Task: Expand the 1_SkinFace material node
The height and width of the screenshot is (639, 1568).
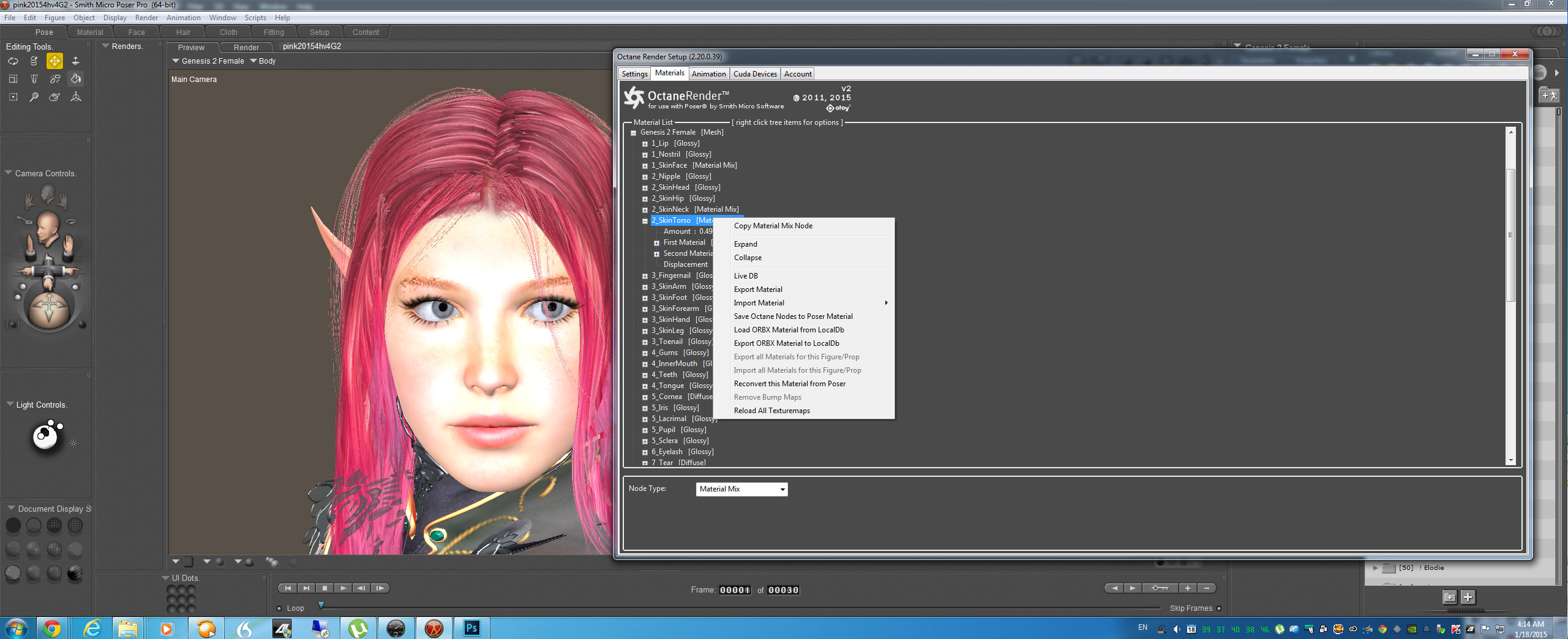Action: coord(645,166)
